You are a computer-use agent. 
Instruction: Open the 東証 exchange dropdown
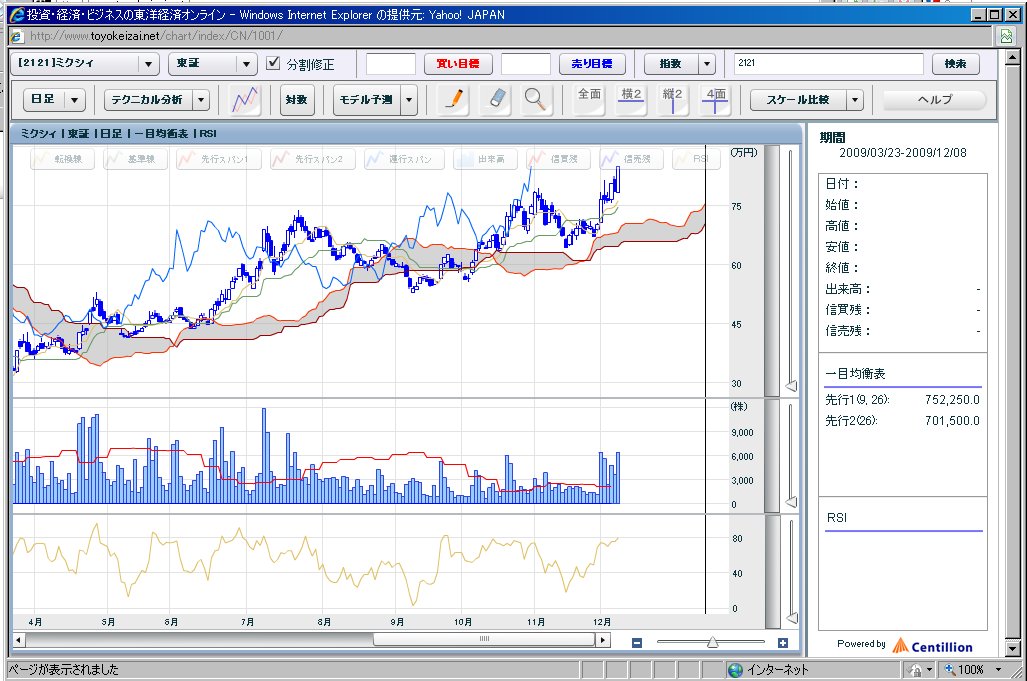click(212, 64)
